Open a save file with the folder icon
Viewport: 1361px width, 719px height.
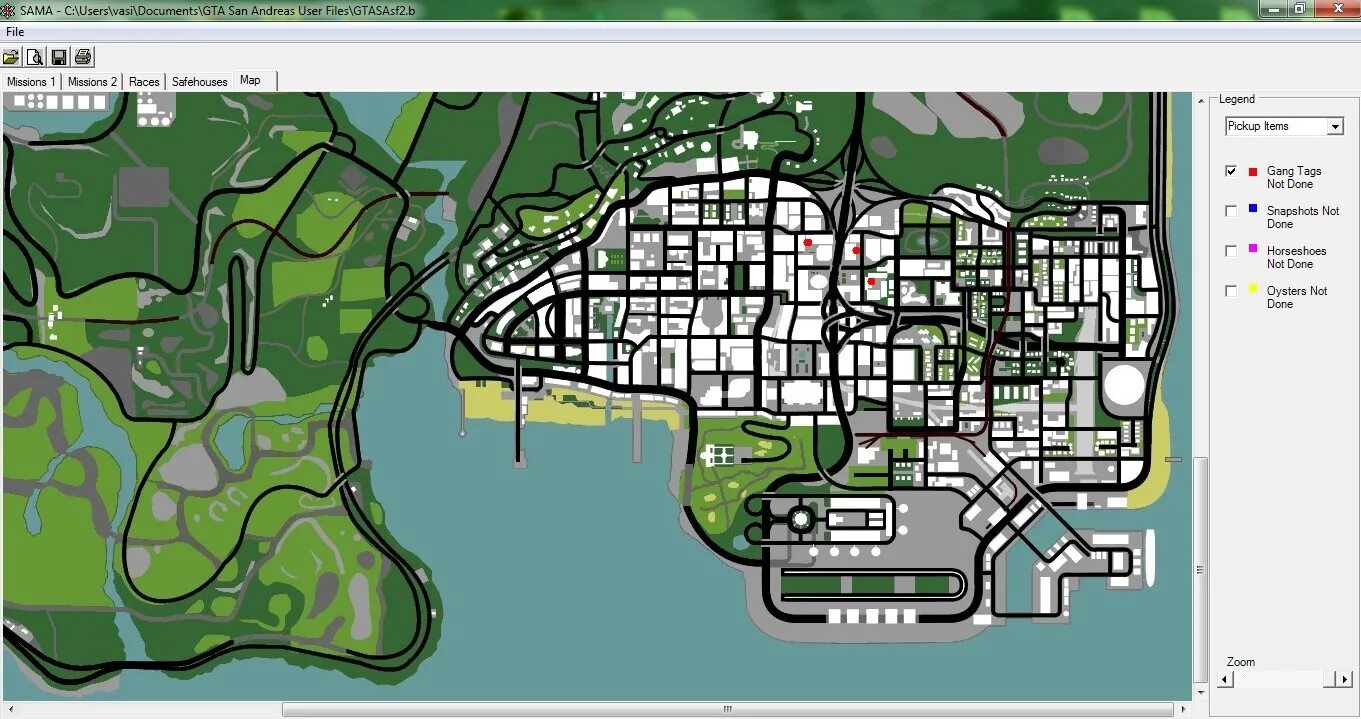[11, 57]
